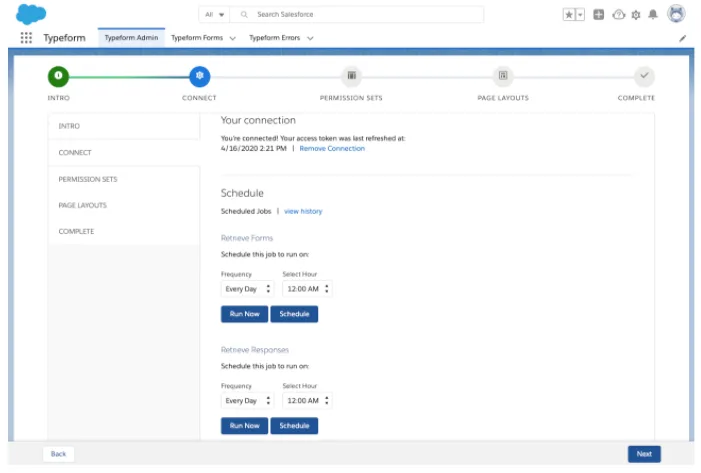Screen dimensions: 701x473
Task: Click Schedule under Retrieve Forms
Action: [x=294, y=314]
